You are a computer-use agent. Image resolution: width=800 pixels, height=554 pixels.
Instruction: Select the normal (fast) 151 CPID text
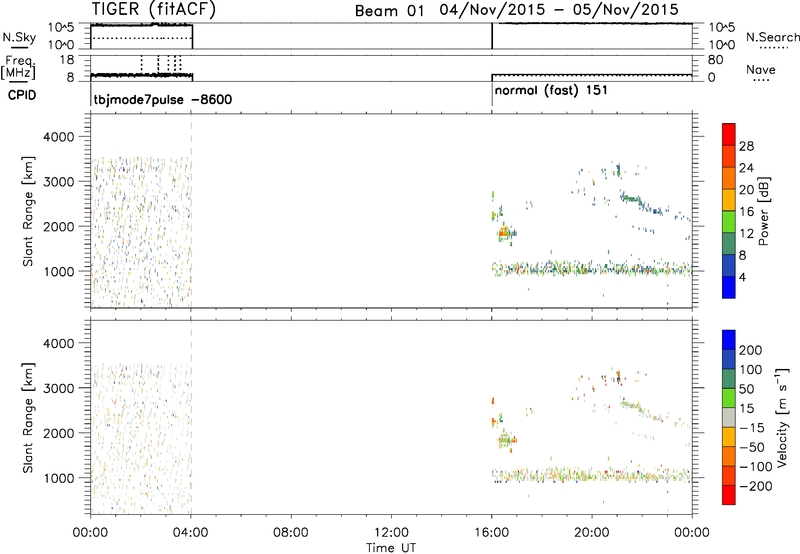[551, 91]
